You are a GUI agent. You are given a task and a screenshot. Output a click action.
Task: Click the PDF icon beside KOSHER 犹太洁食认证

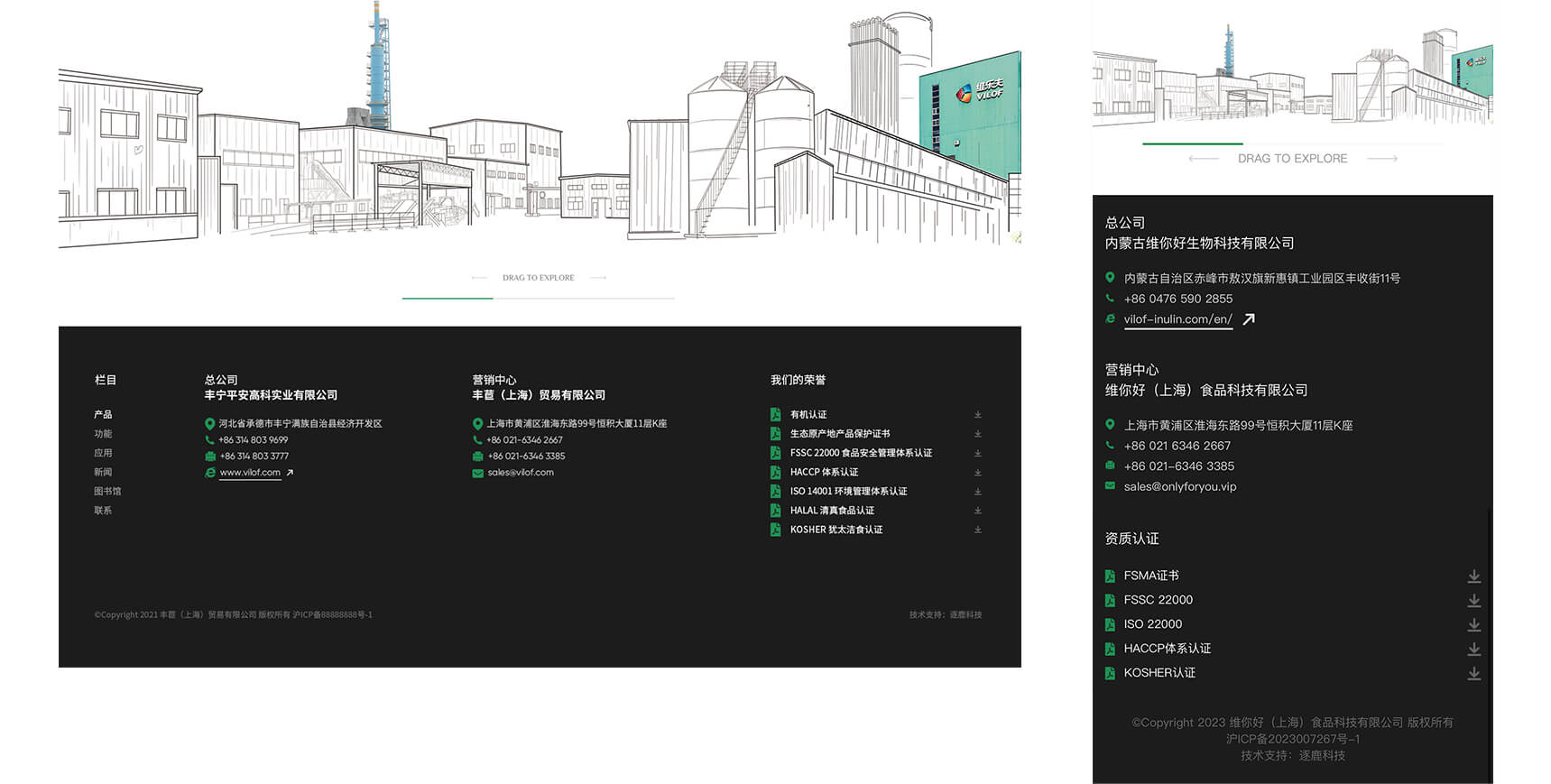pos(775,530)
